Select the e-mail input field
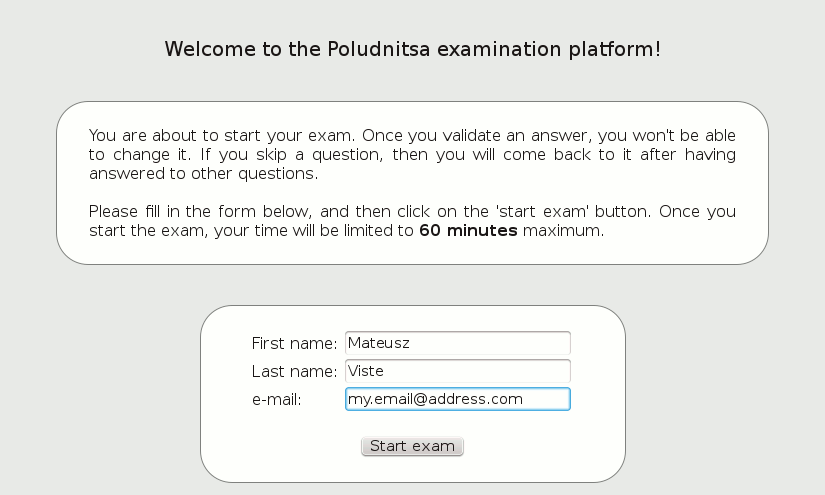Image resolution: width=825 pixels, height=495 pixels. point(457,399)
